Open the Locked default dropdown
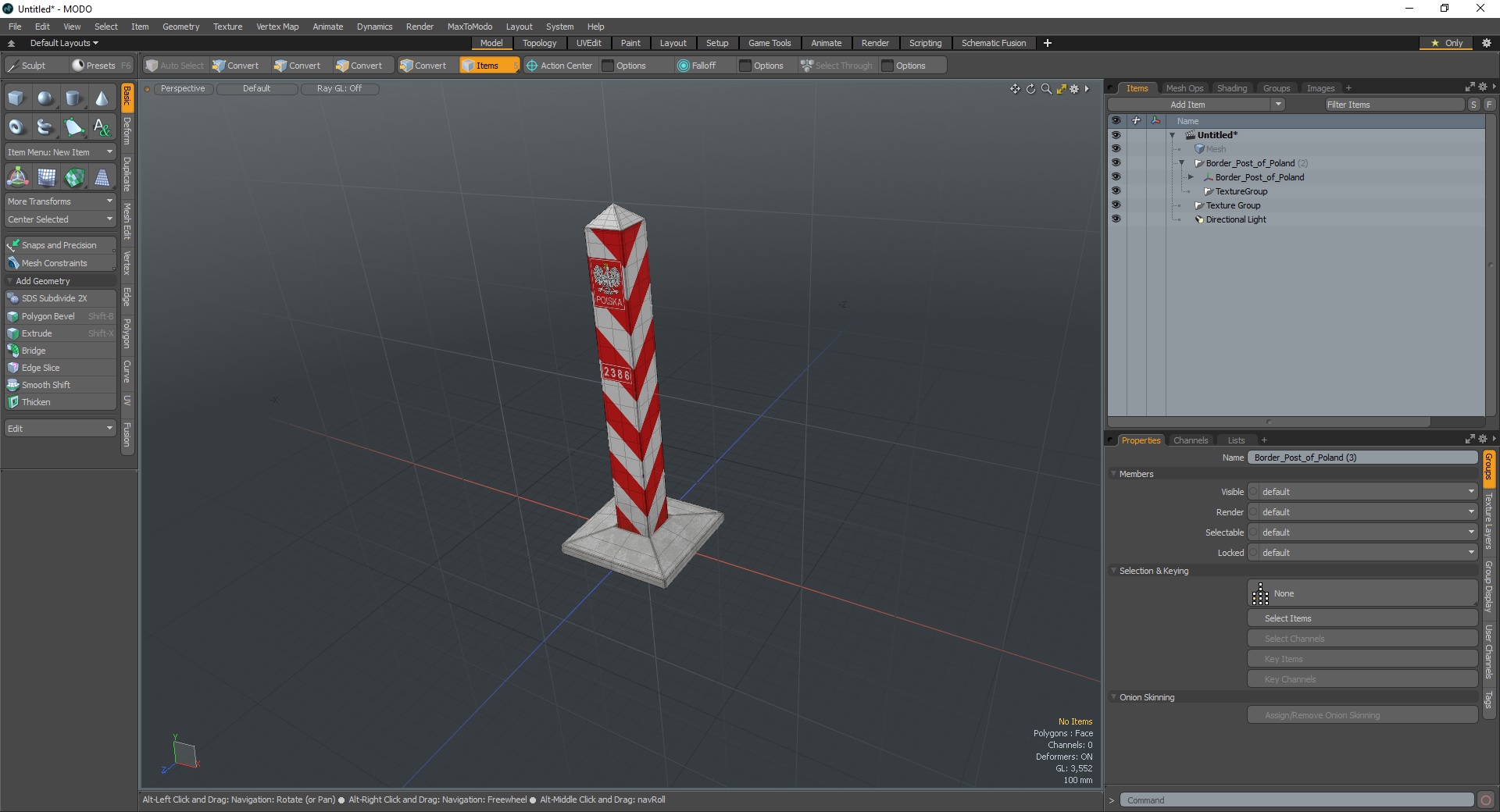The width and height of the screenshot is (1500, 812). click(1362, 553)
